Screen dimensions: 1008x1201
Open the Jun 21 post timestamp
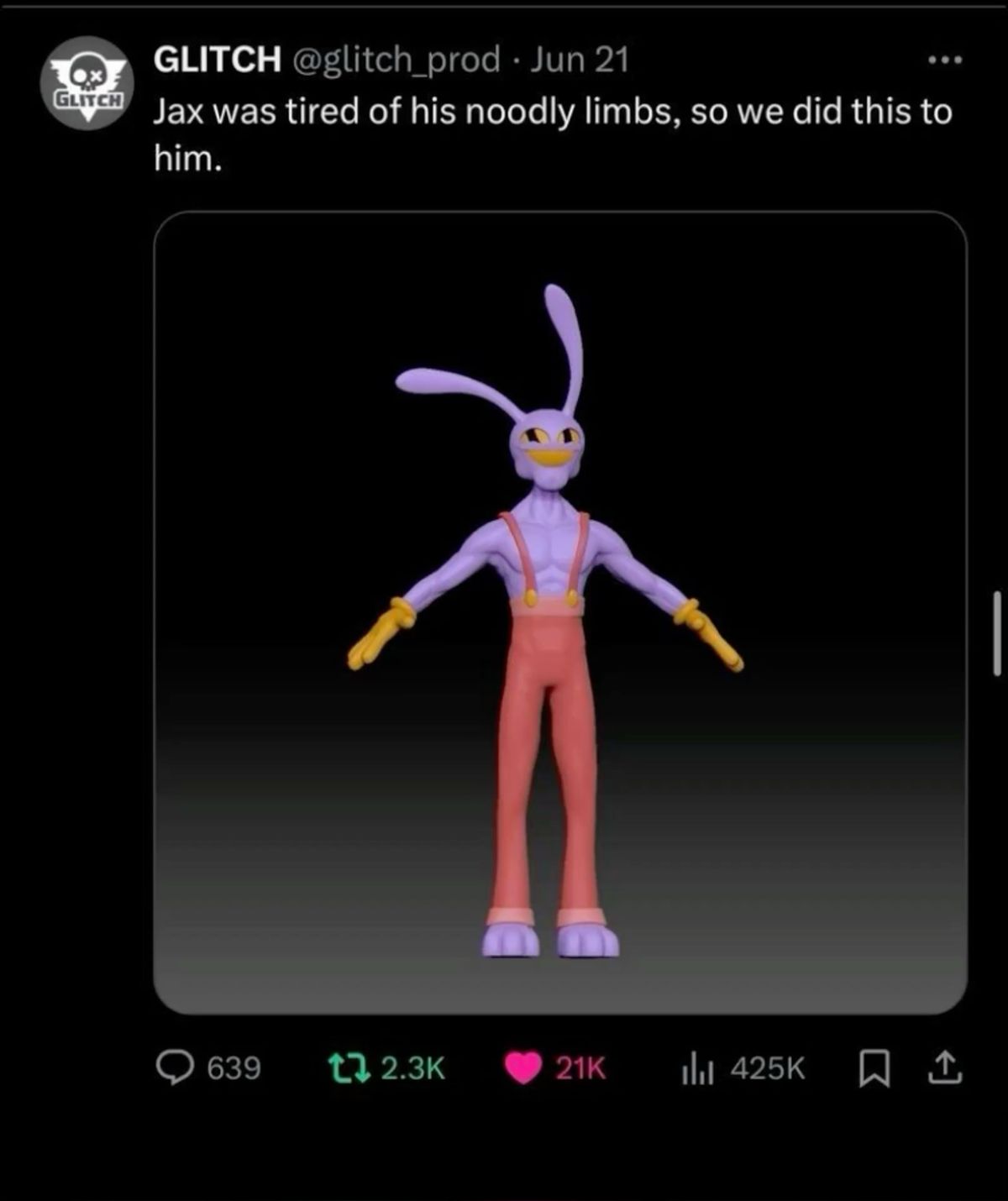tap(580, 60)
